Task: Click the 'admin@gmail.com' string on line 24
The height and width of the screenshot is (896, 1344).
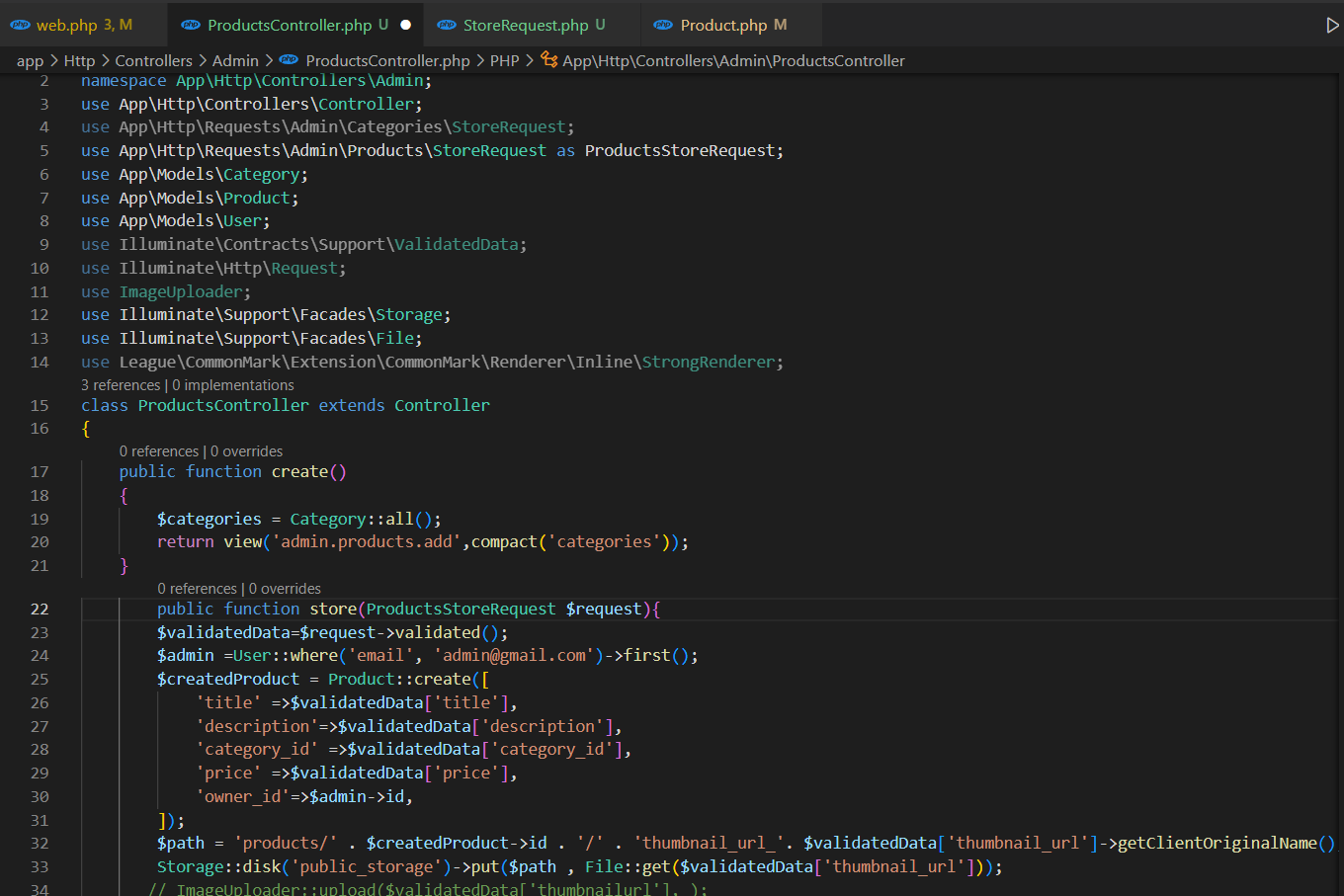Action: [x=514, y=655]
